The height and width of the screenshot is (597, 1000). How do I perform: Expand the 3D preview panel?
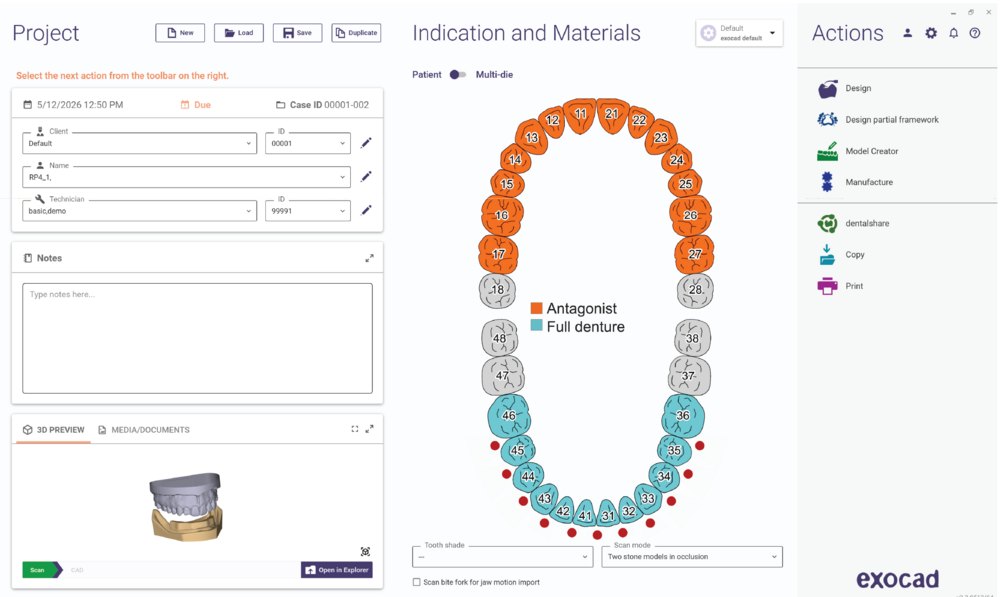coord(369,429)
